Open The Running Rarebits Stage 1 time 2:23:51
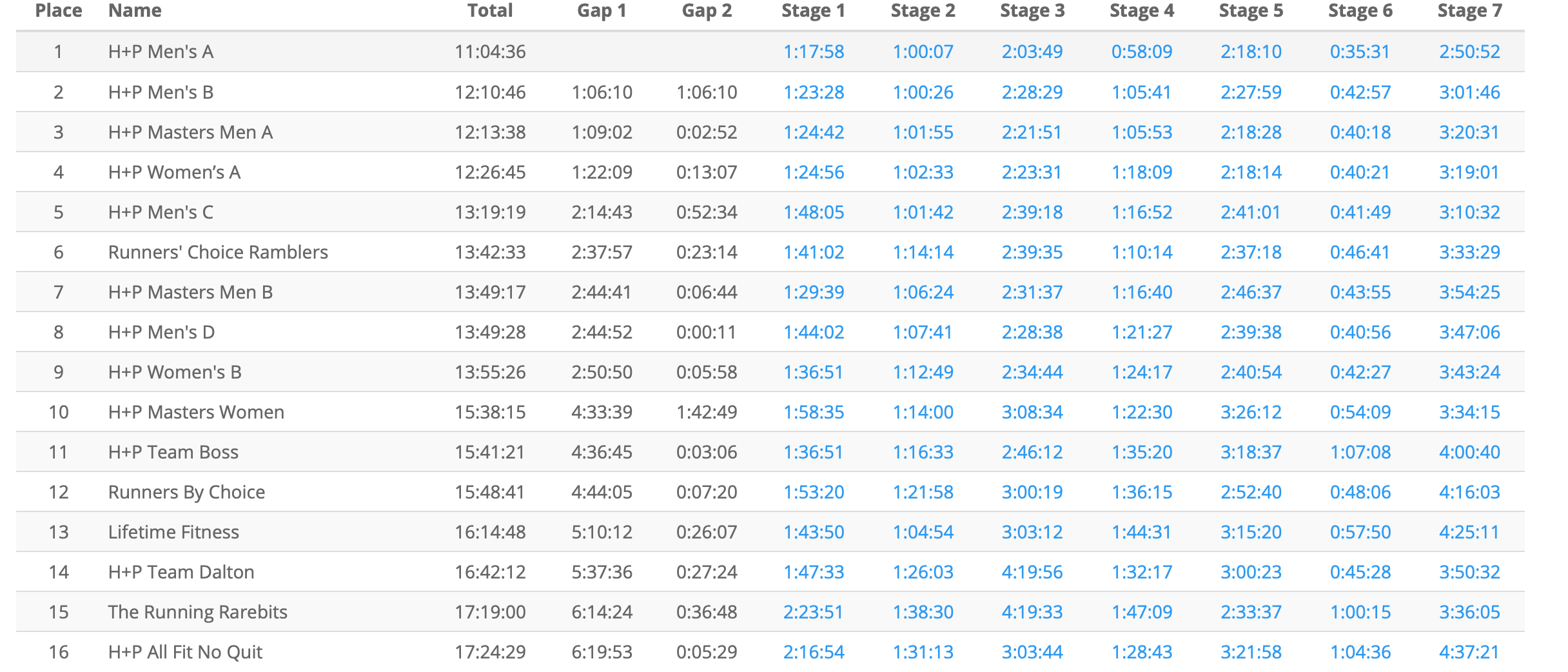The width and height of the screenshot is (1568, 672). pyautogui.click(x=813, y=612)
